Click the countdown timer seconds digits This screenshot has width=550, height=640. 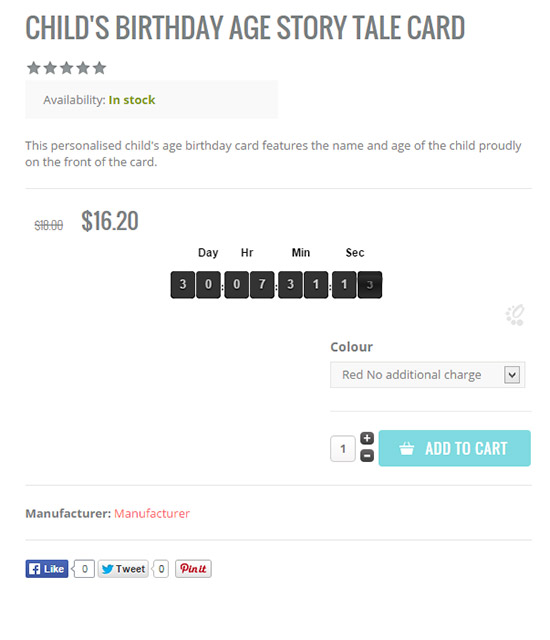tap(357, 285)
